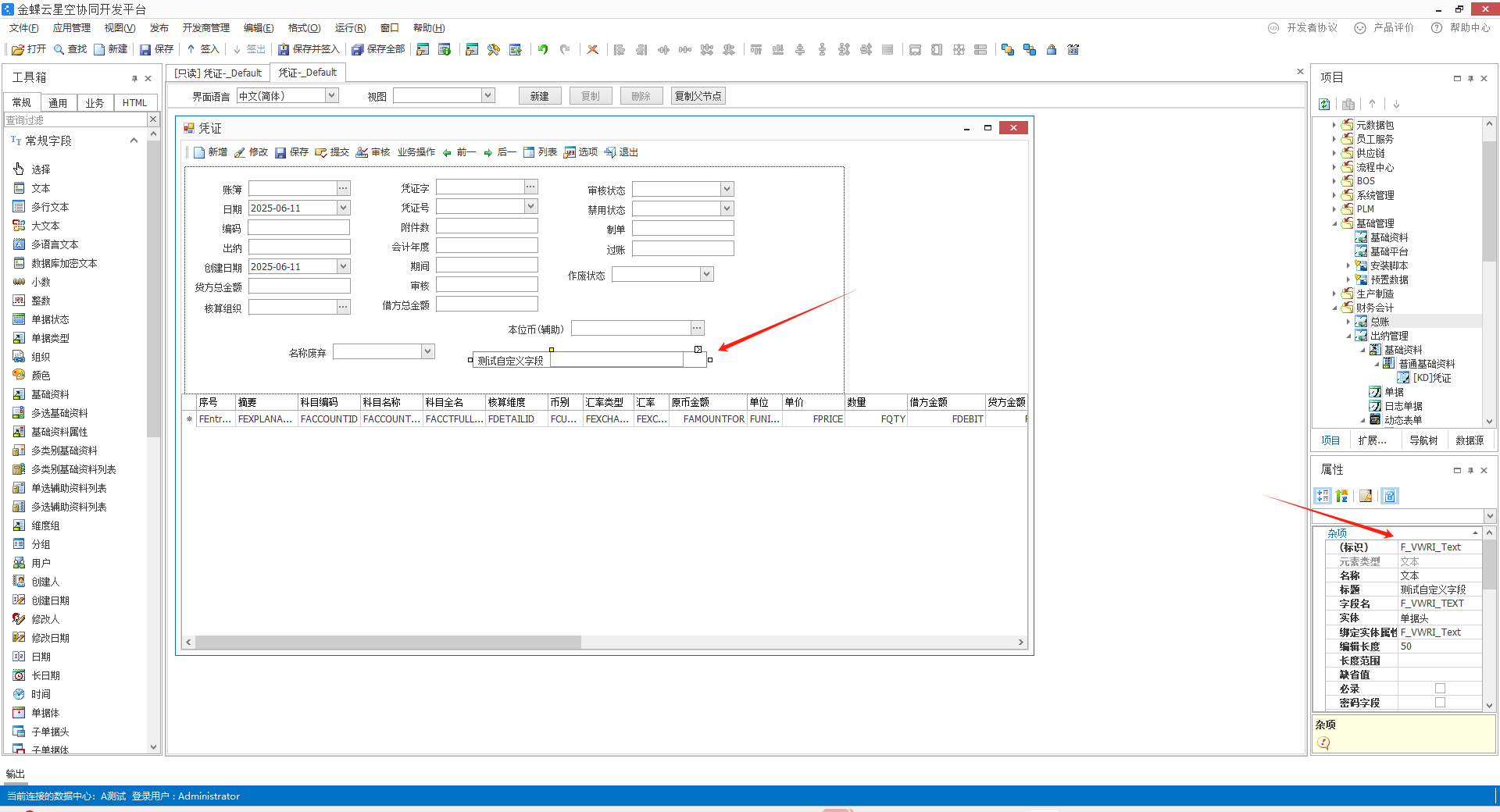The width and height of the screenshot is (1500, 812).
Task: Click the 编辑长度 value 50 in properties
Action: point(1439,646)
